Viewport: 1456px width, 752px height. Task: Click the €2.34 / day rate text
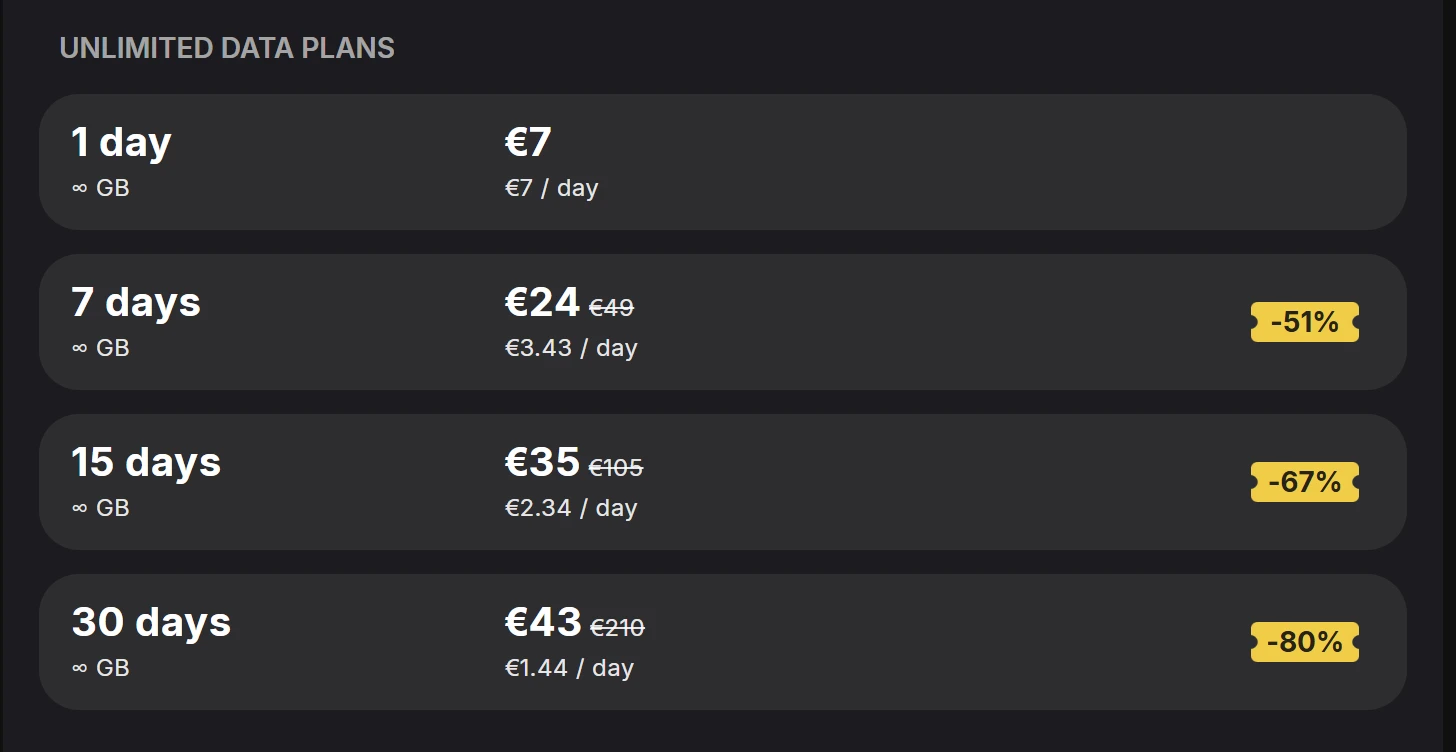pos(571,508)
